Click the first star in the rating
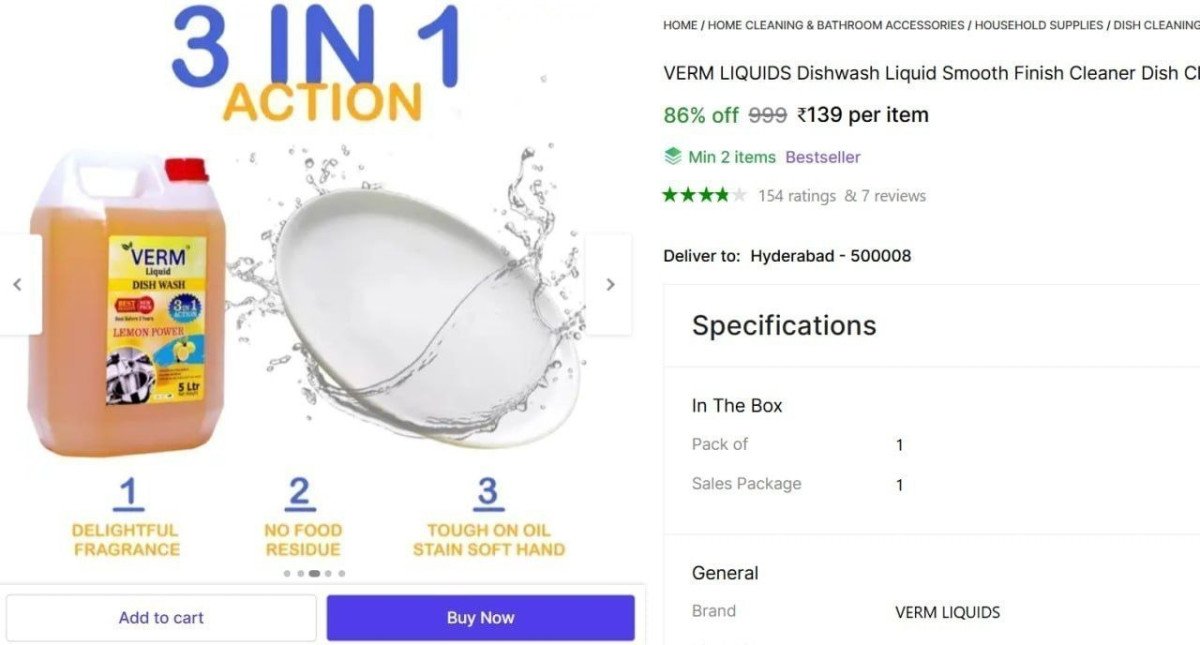 [668, 196]
